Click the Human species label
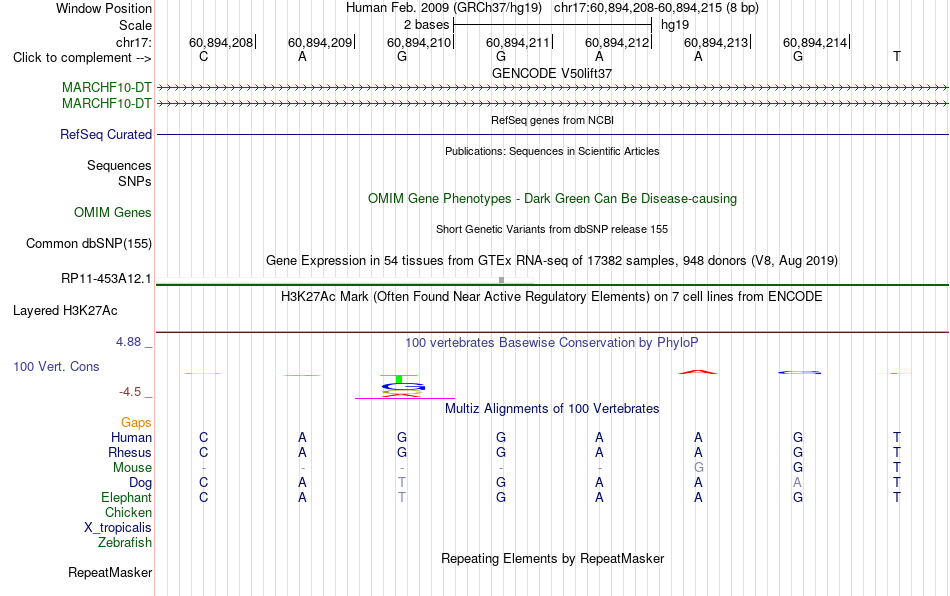950x596 pixels. coord(131,437)
